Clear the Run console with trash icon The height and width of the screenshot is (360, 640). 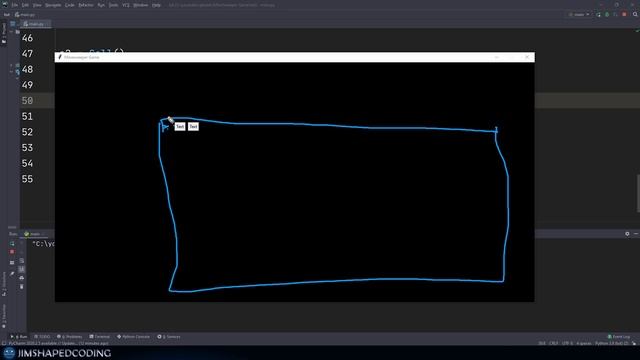coord(22,287)
